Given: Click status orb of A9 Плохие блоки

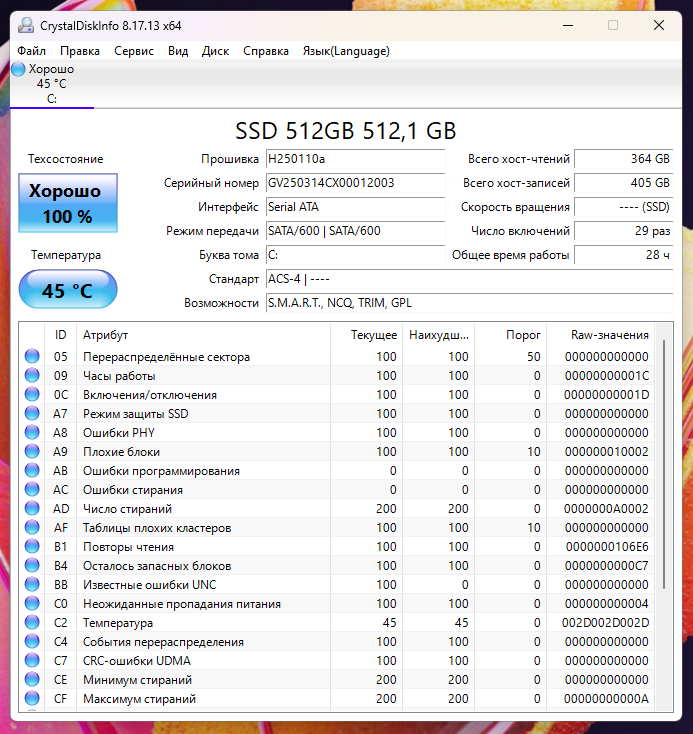Looking at the screenshot, I should [32, 451].
